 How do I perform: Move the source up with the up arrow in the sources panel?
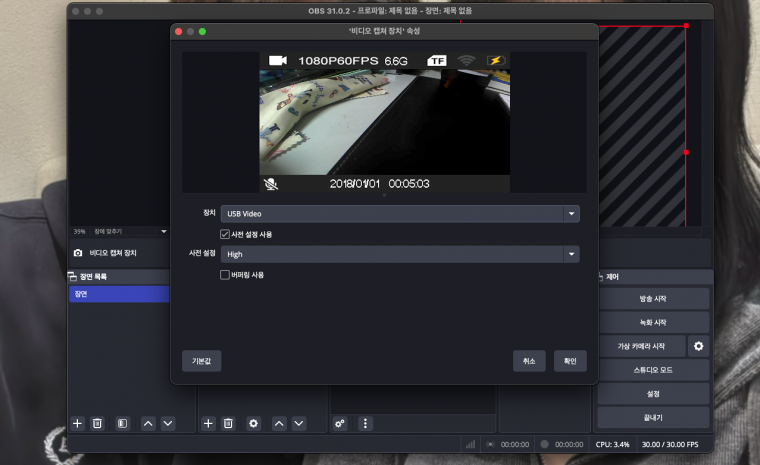point(279,423)
